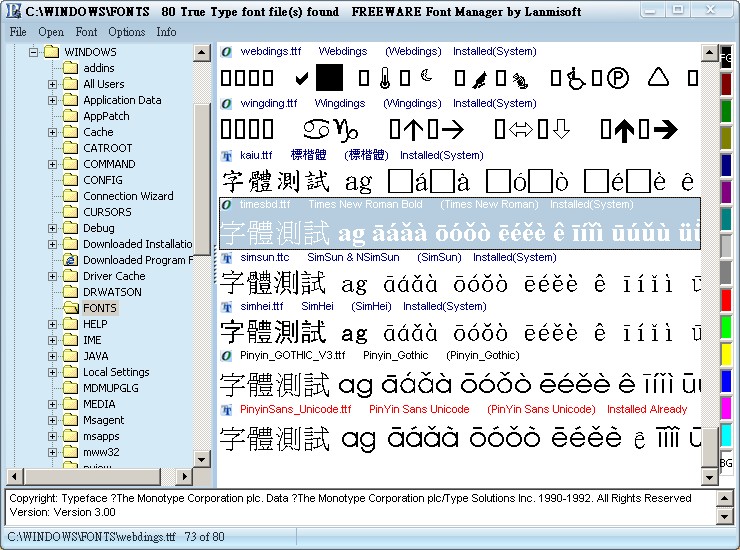The width and height of the screenshot is (740, 550).
Task: Select the magenta color swatch
Action: click(726, 408)
